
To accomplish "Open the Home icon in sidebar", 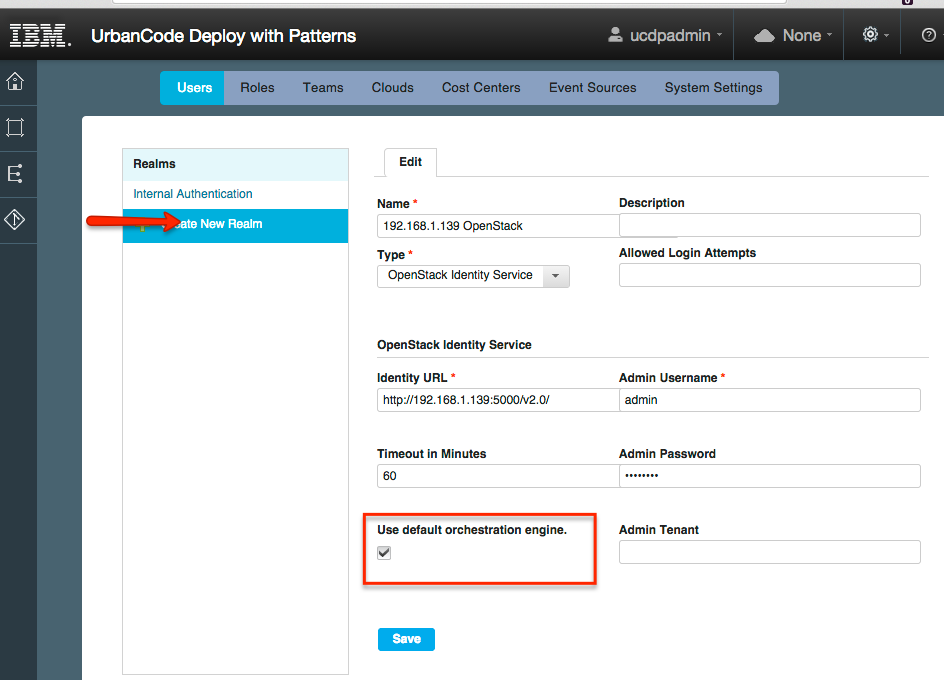I will 15,81.
